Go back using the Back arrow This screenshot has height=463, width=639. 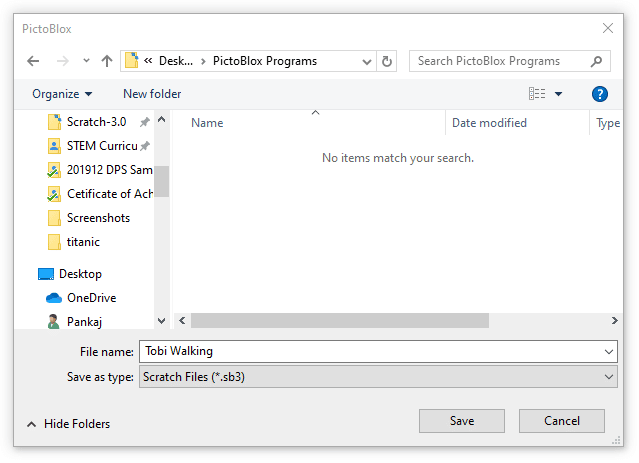(x=33, y=61)
